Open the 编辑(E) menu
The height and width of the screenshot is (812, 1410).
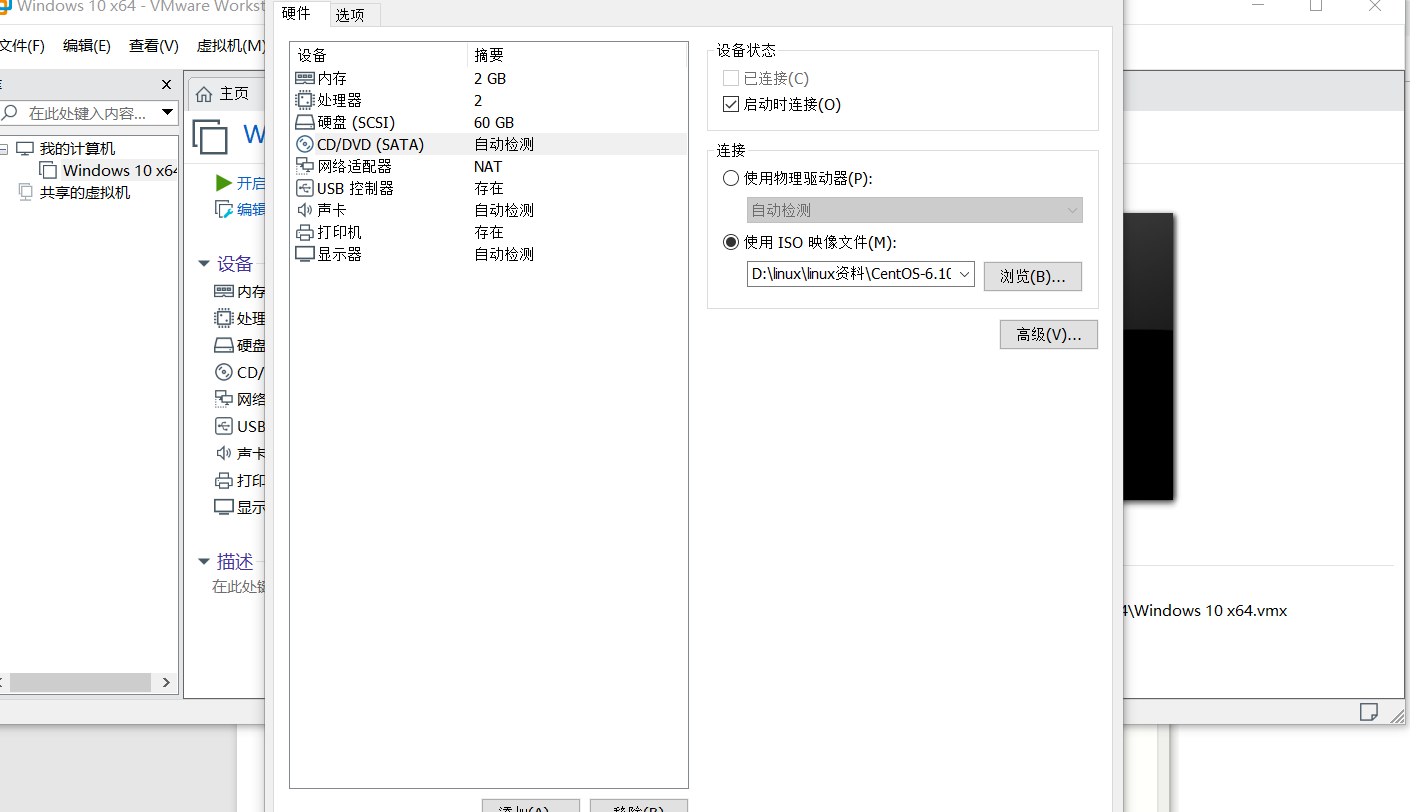[87, 46]
